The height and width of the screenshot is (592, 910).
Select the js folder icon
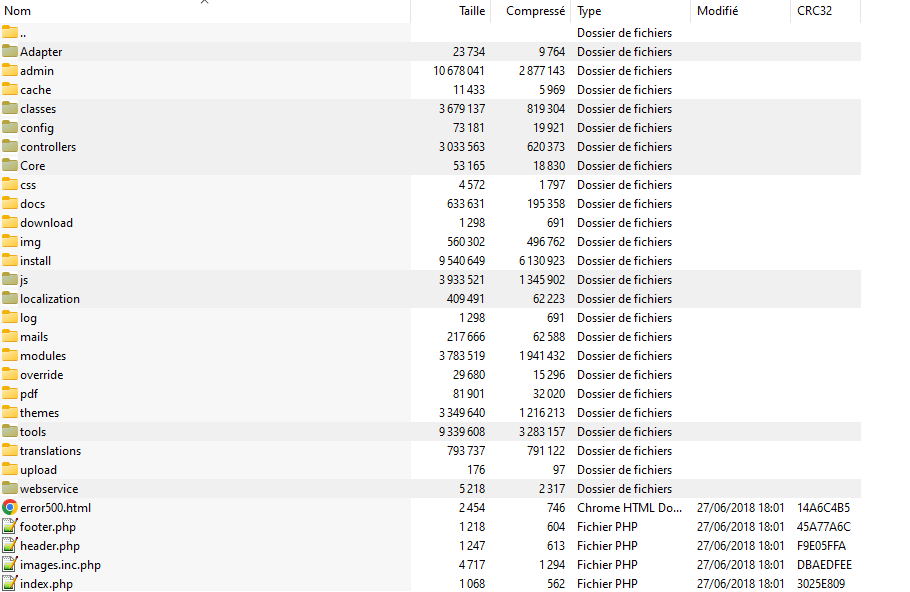point(10,279)
